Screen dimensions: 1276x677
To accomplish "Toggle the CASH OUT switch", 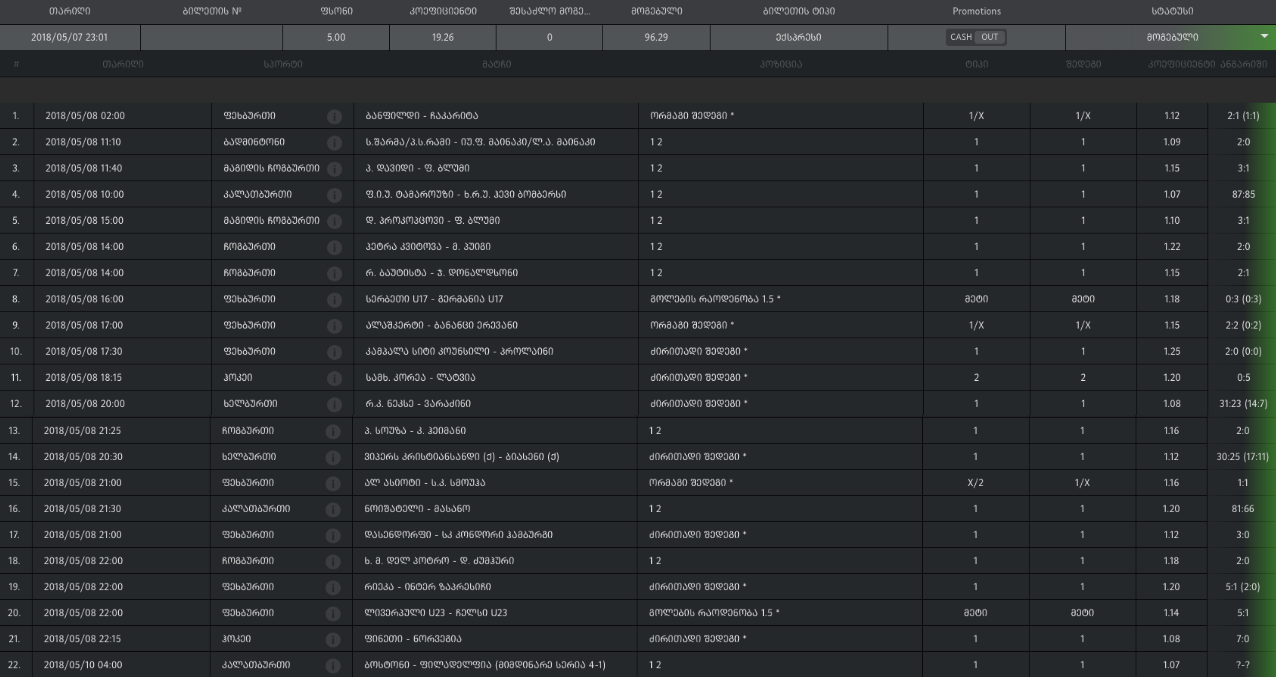I will (976, 37).
